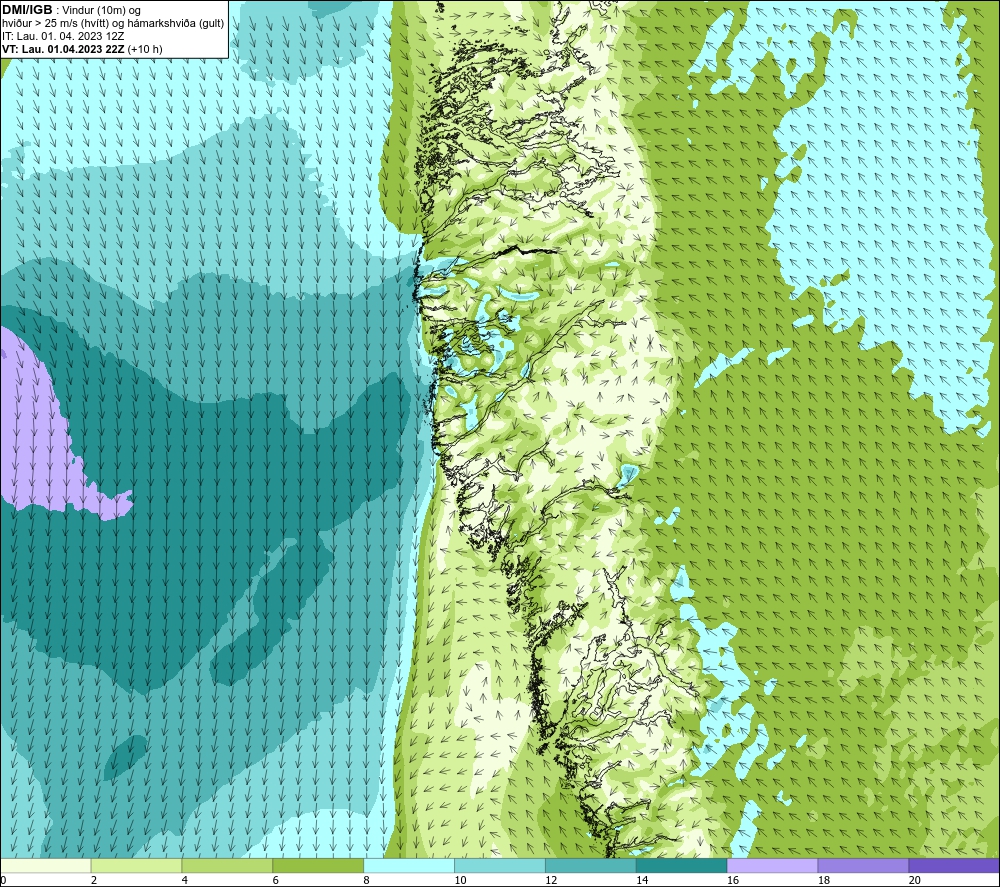The image size is (1000, 887).
Task: Click the '(+10 h)' forecast offset text
Action: (145, 49)
